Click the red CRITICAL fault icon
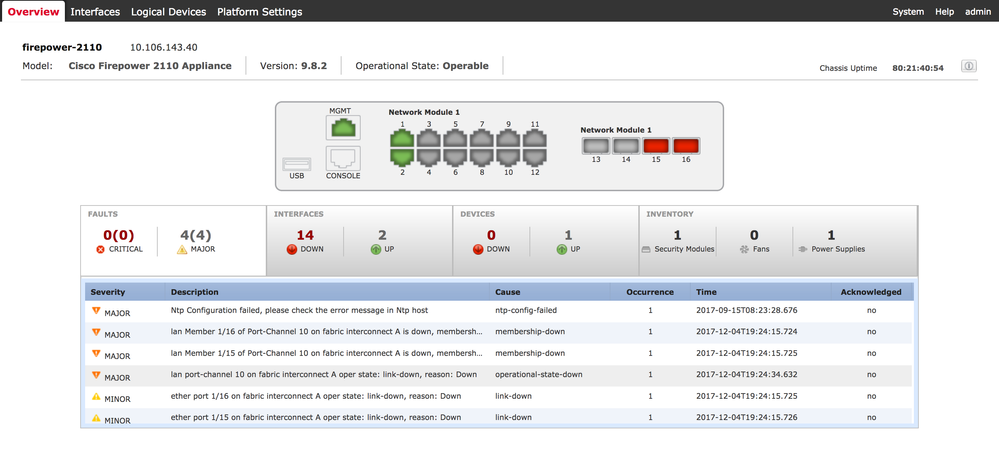999x471 pixels. click(x=100, y=250)
